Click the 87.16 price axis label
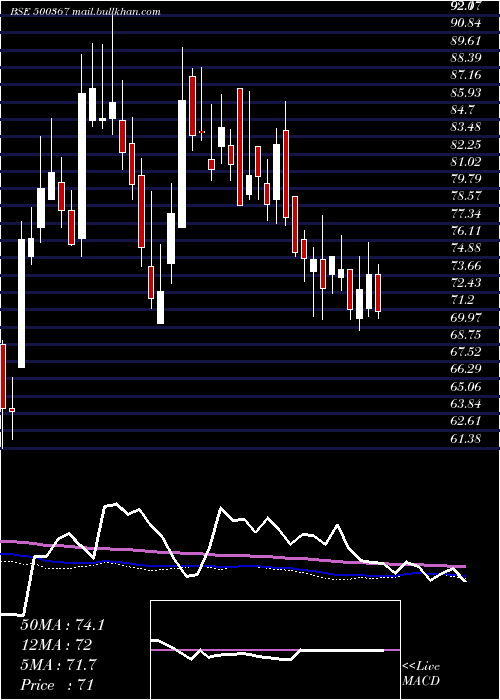Image resolution: width=500 pixels, height=700 pixels. coord(465,75)
